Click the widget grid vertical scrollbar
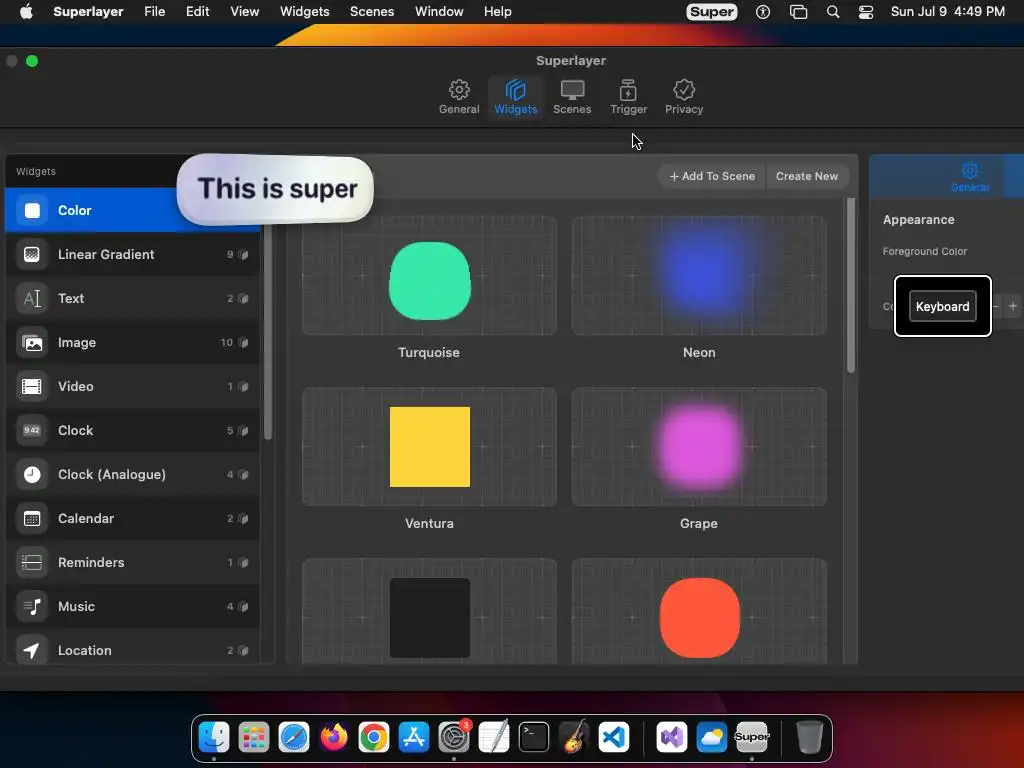Viewport: 1024px width, 768px height. click(x=850, y=285)
